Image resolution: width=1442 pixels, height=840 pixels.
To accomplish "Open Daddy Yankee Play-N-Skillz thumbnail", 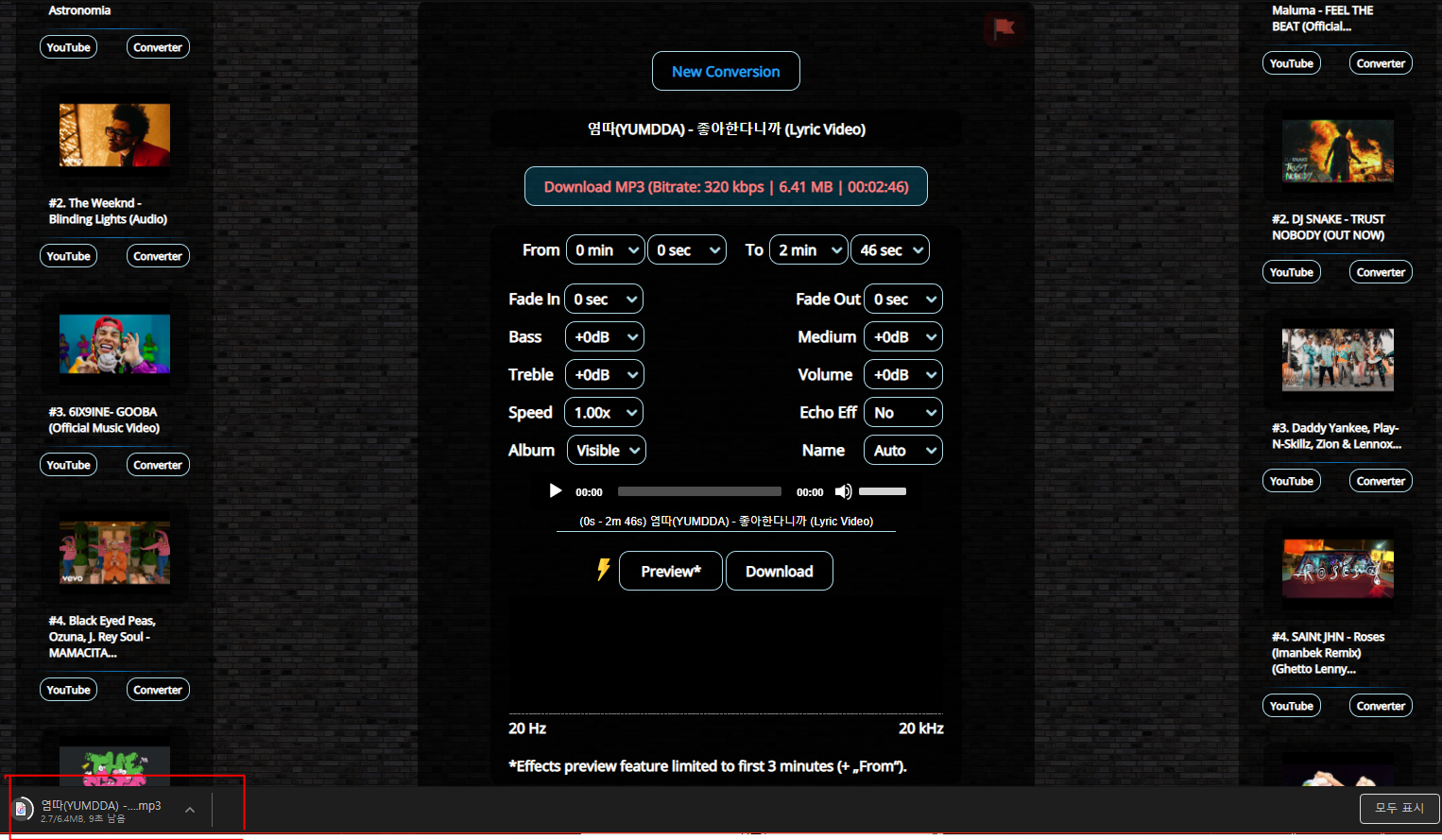I will [x=1337, y=360].
